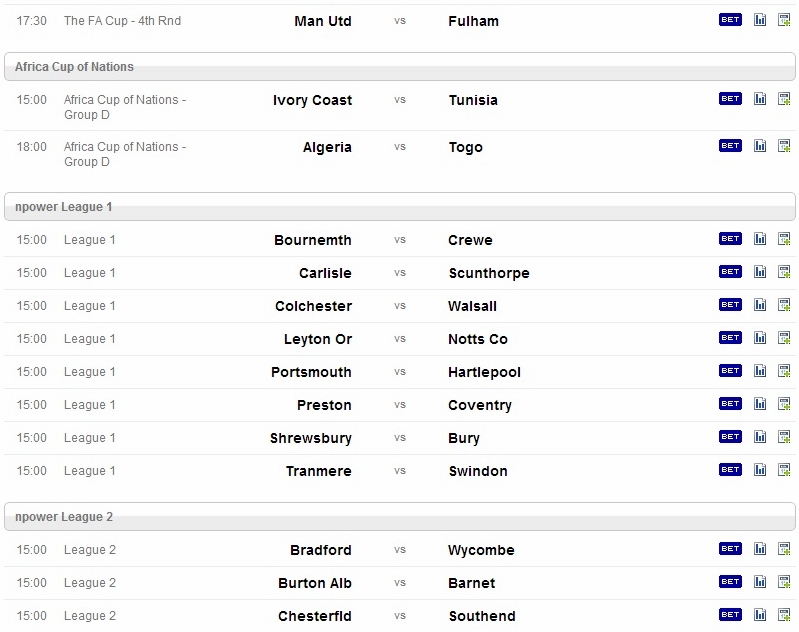799x632 pixels.
Task: Open stats icon for Bradford vs Wycombe
Action: click(760, 548)
